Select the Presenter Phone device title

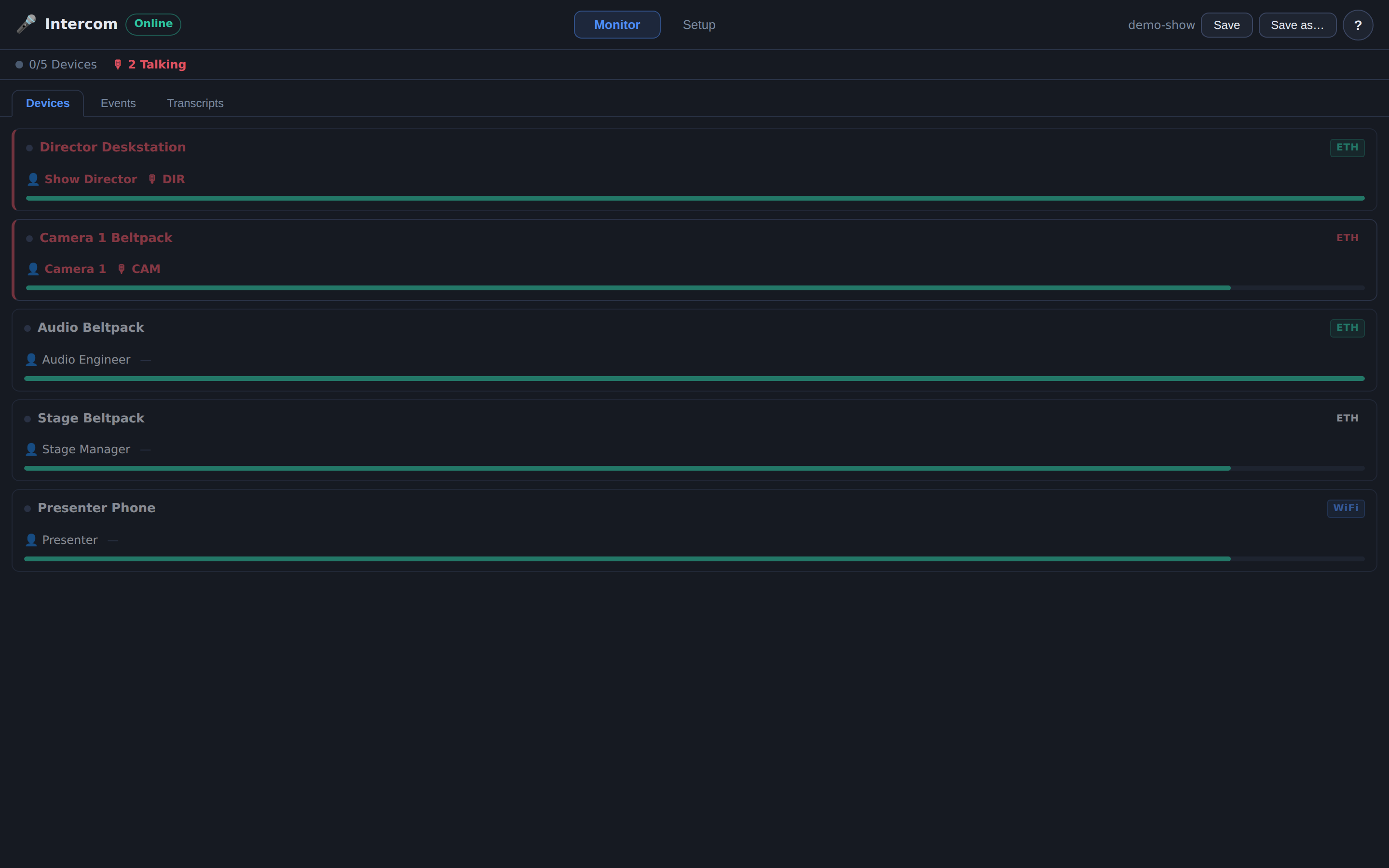(x=96, y=507)
